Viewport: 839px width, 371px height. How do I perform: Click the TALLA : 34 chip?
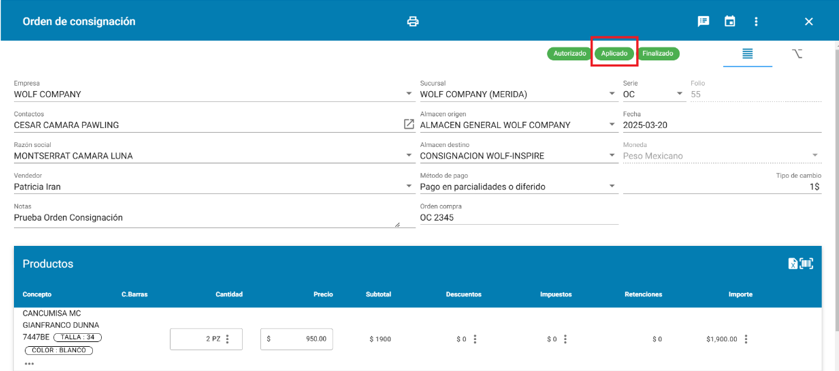[78, 337]
